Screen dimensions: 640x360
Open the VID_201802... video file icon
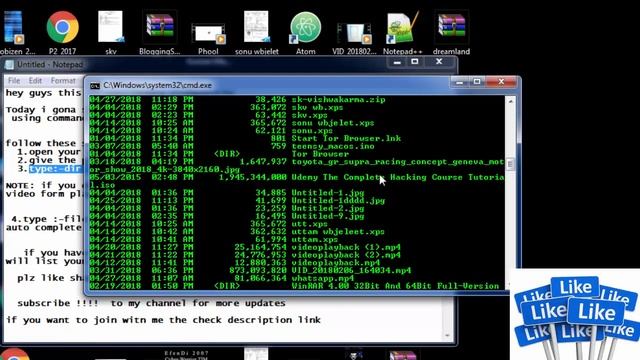click(x=354, y=38)
